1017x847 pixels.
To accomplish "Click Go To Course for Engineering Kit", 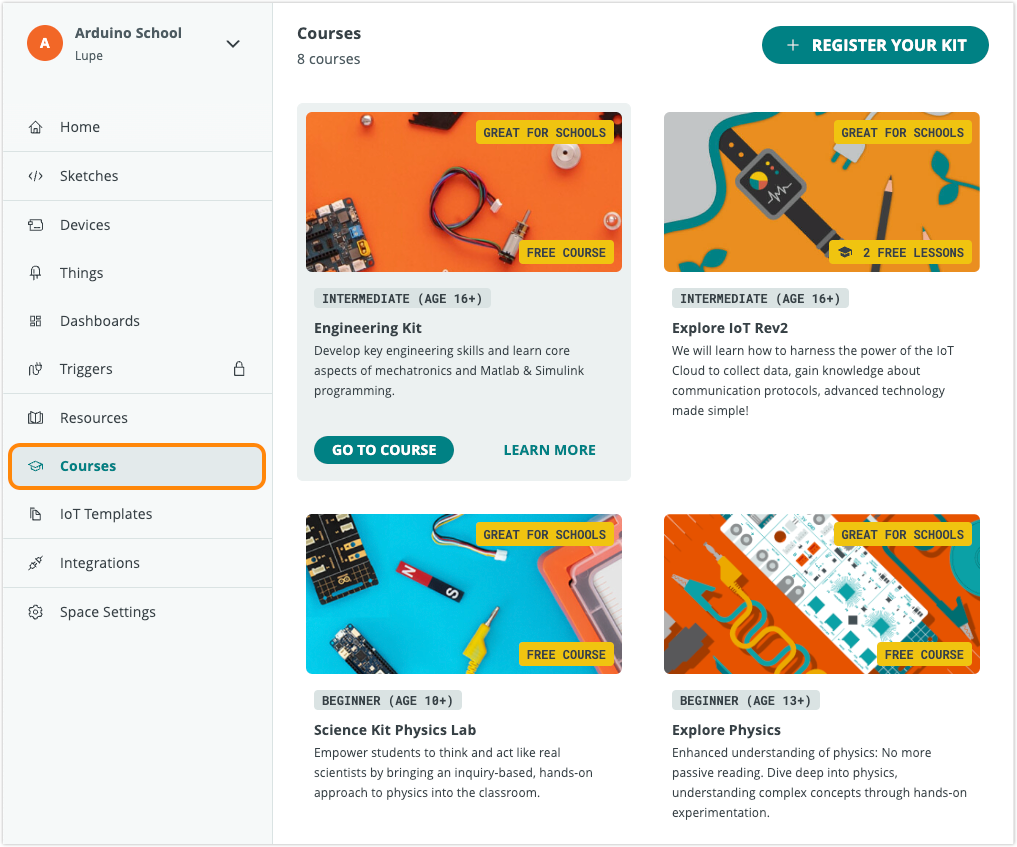I will [383, 450].
